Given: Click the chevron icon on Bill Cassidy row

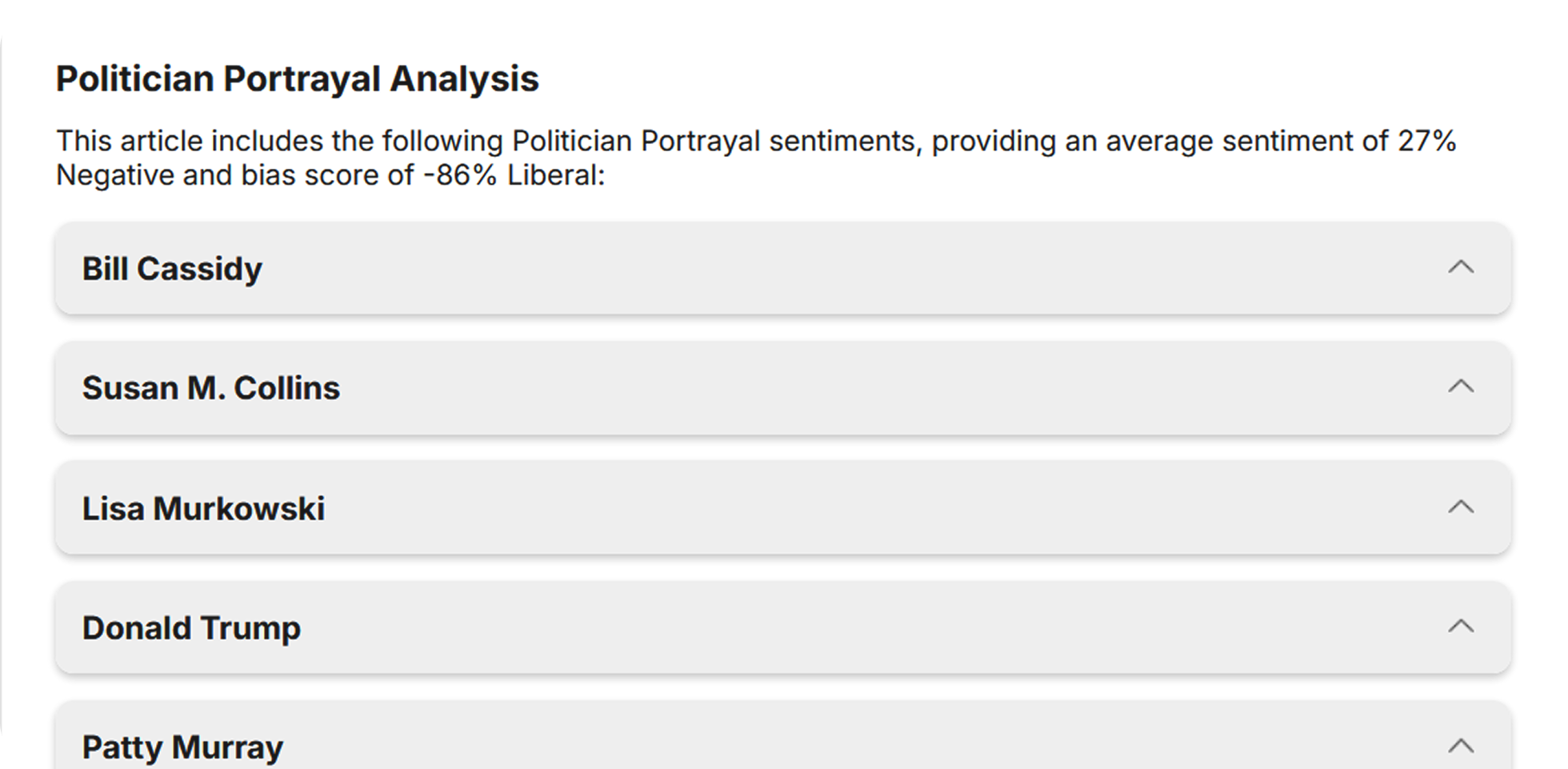Looking at the screenshot, I should 1461,267.
